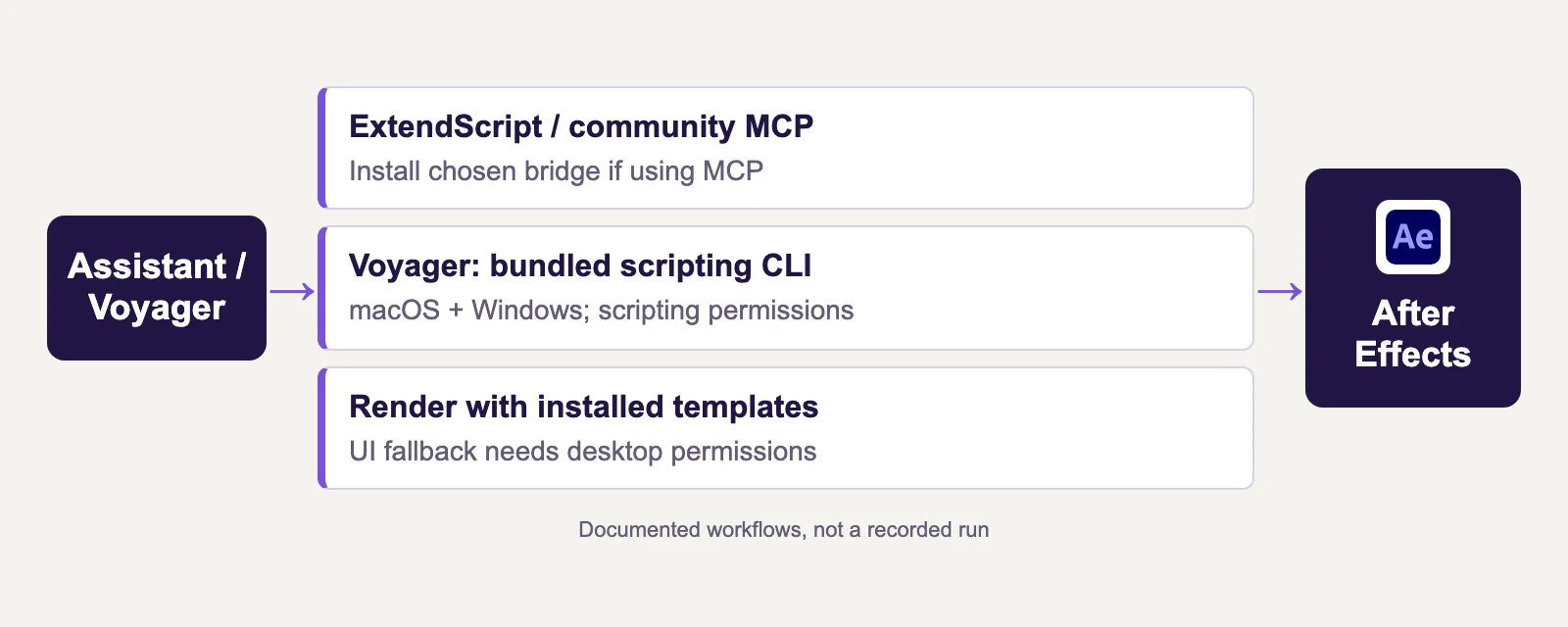Click the Render with installed templates card
1568x627 pixels.
tap(786, 428)
